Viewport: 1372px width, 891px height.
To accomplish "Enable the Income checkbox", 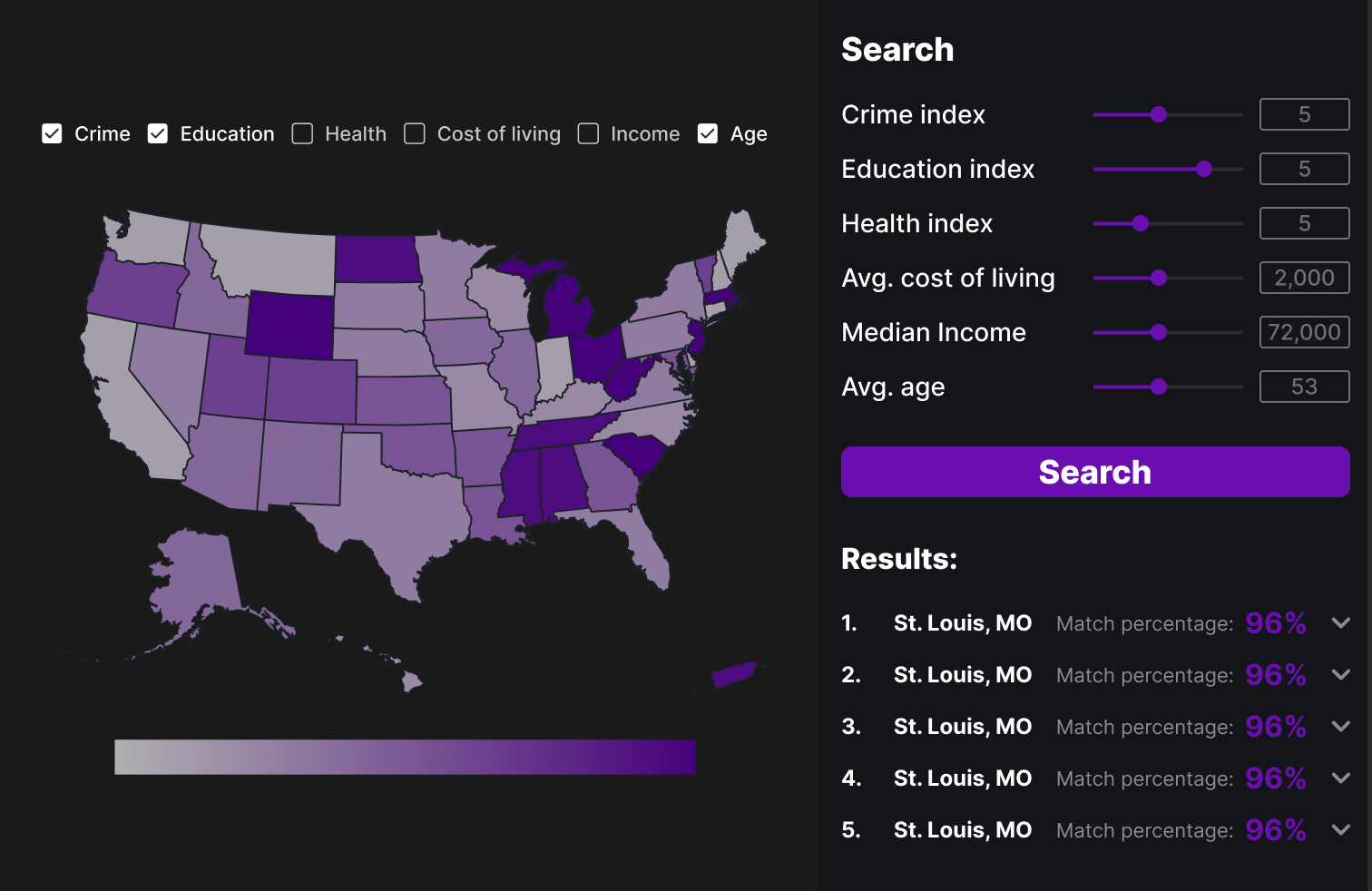I will tap(589, 134).
